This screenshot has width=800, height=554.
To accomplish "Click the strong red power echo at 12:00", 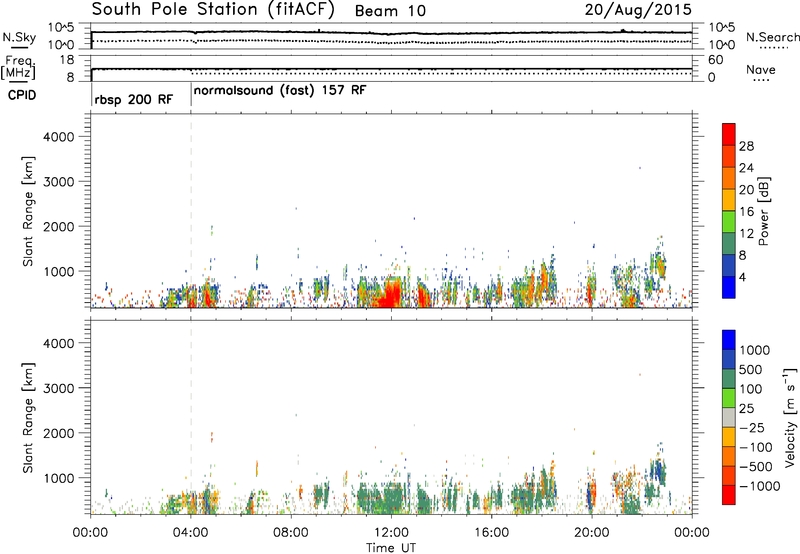I will click(390, 295).
